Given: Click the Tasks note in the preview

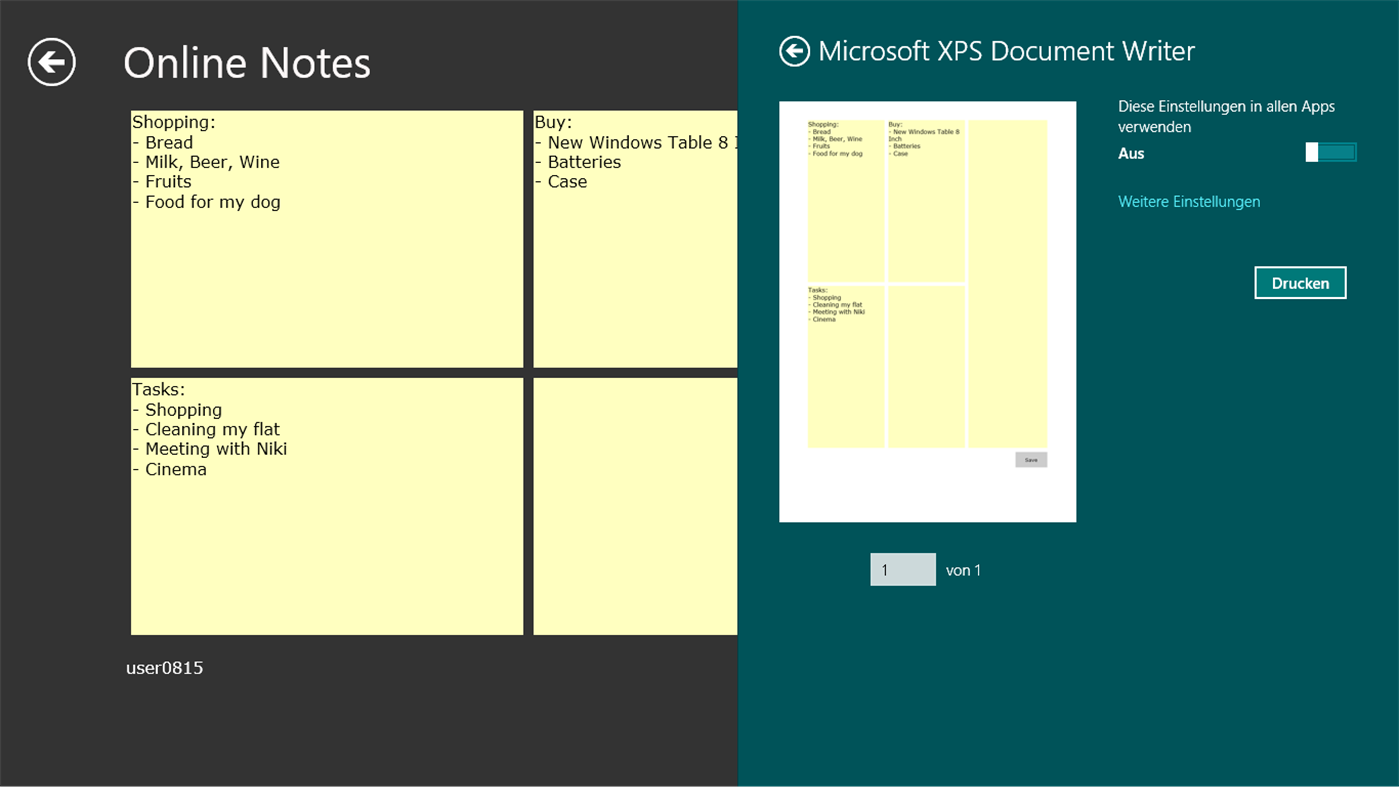Looking at the screenshot, I should tap(846, 366).
